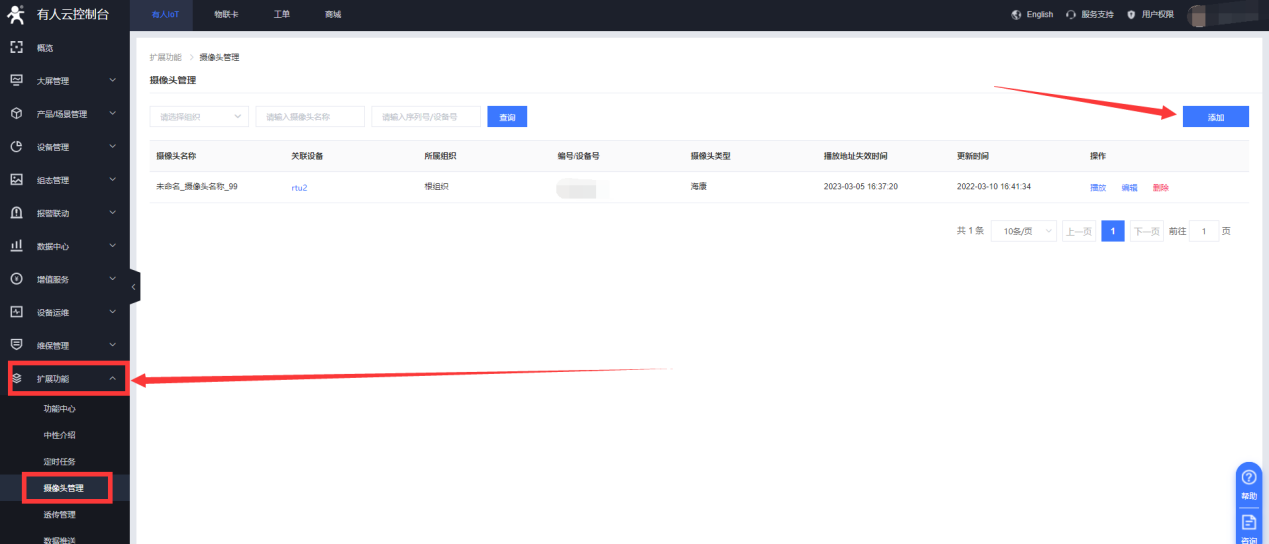Open the rtu2 associated device link
The image size is (1269, 544).
point(299,187)
